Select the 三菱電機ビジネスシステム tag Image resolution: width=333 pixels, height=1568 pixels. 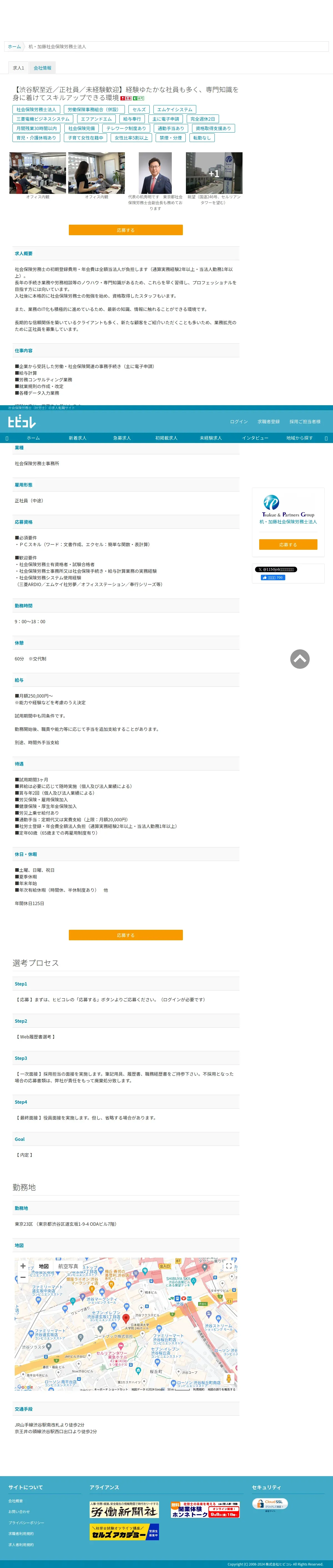point(43,119)
